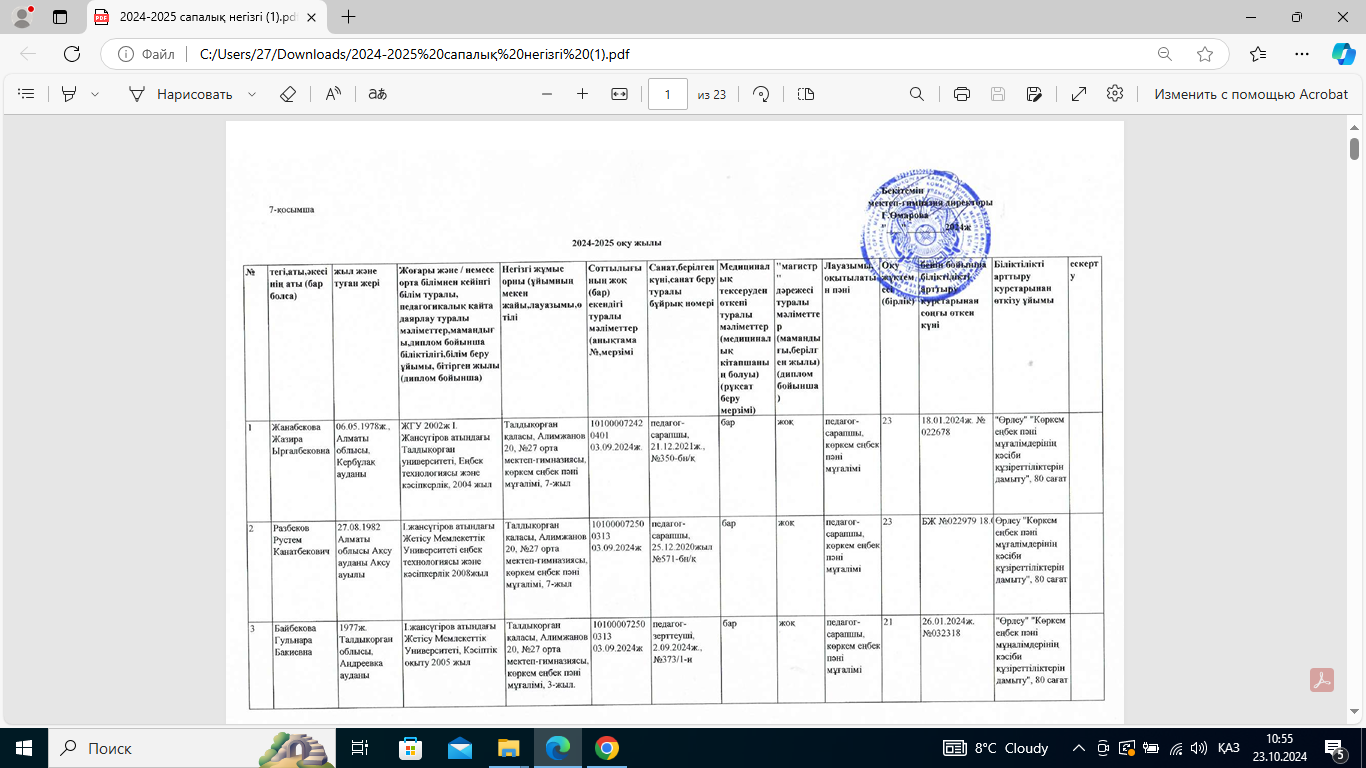This screenshot has height=768, width=1366.
Task: Click the name Жанабекова Жазира Ыргалбековна
Action: tap(301, 438)
